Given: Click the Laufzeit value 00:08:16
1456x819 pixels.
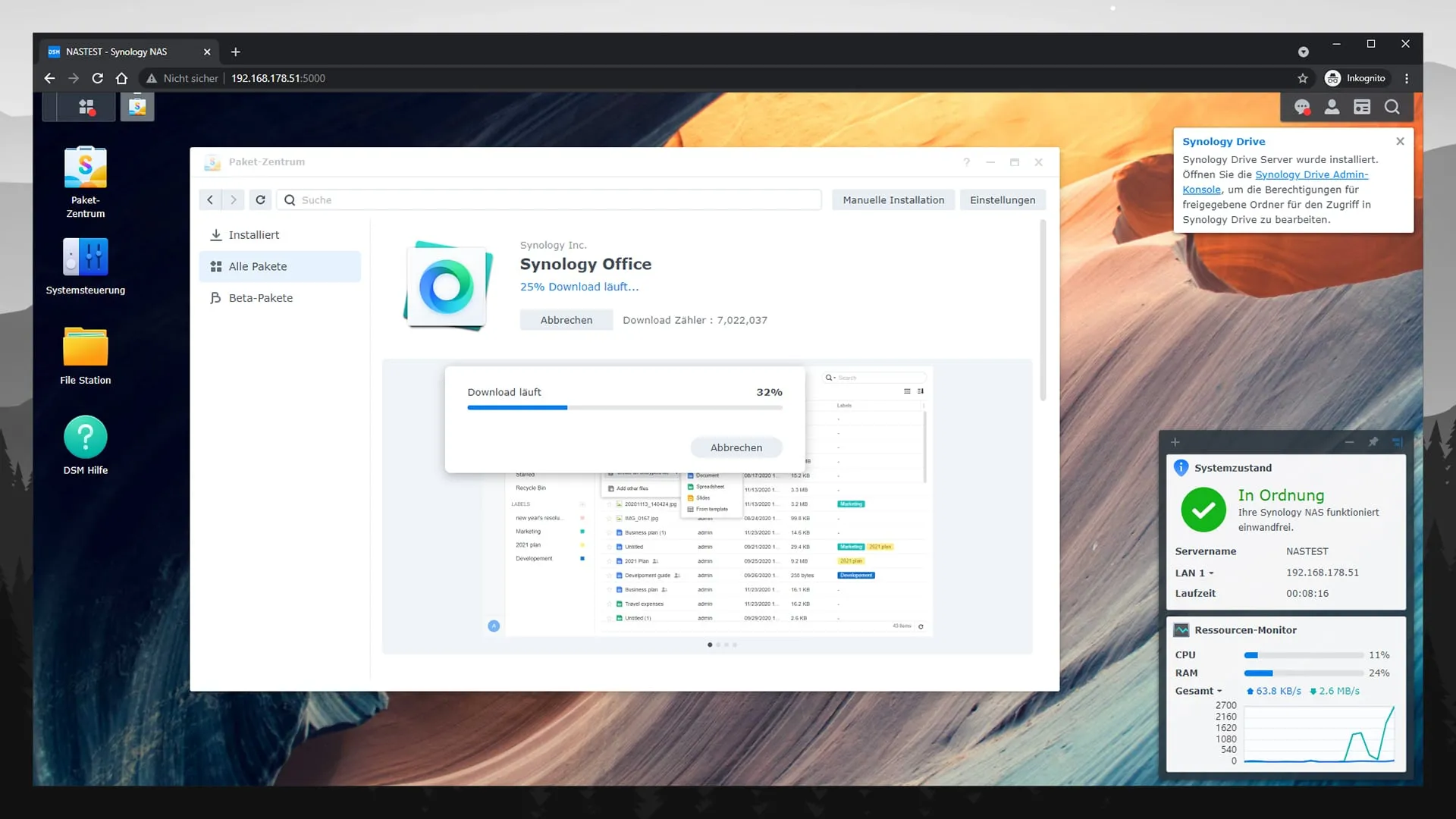Looking at the screenshot, I should click(x=1307, y=594).
